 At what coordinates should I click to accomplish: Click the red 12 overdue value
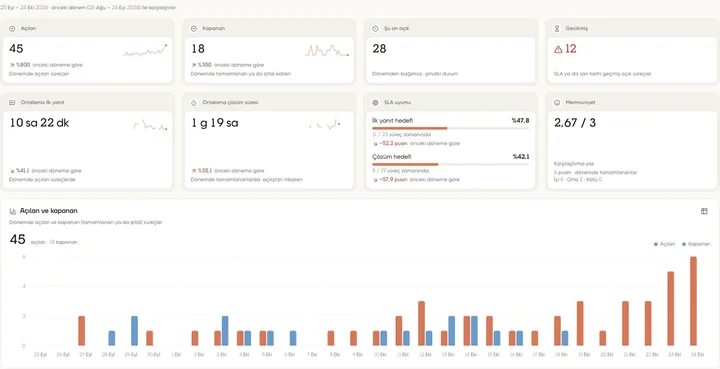tap(570, 49)
